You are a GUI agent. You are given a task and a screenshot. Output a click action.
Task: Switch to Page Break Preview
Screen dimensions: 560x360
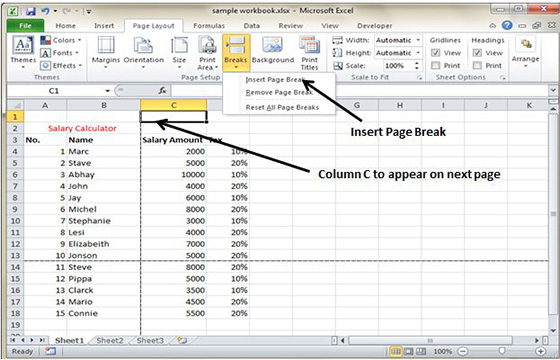(421, 351)
